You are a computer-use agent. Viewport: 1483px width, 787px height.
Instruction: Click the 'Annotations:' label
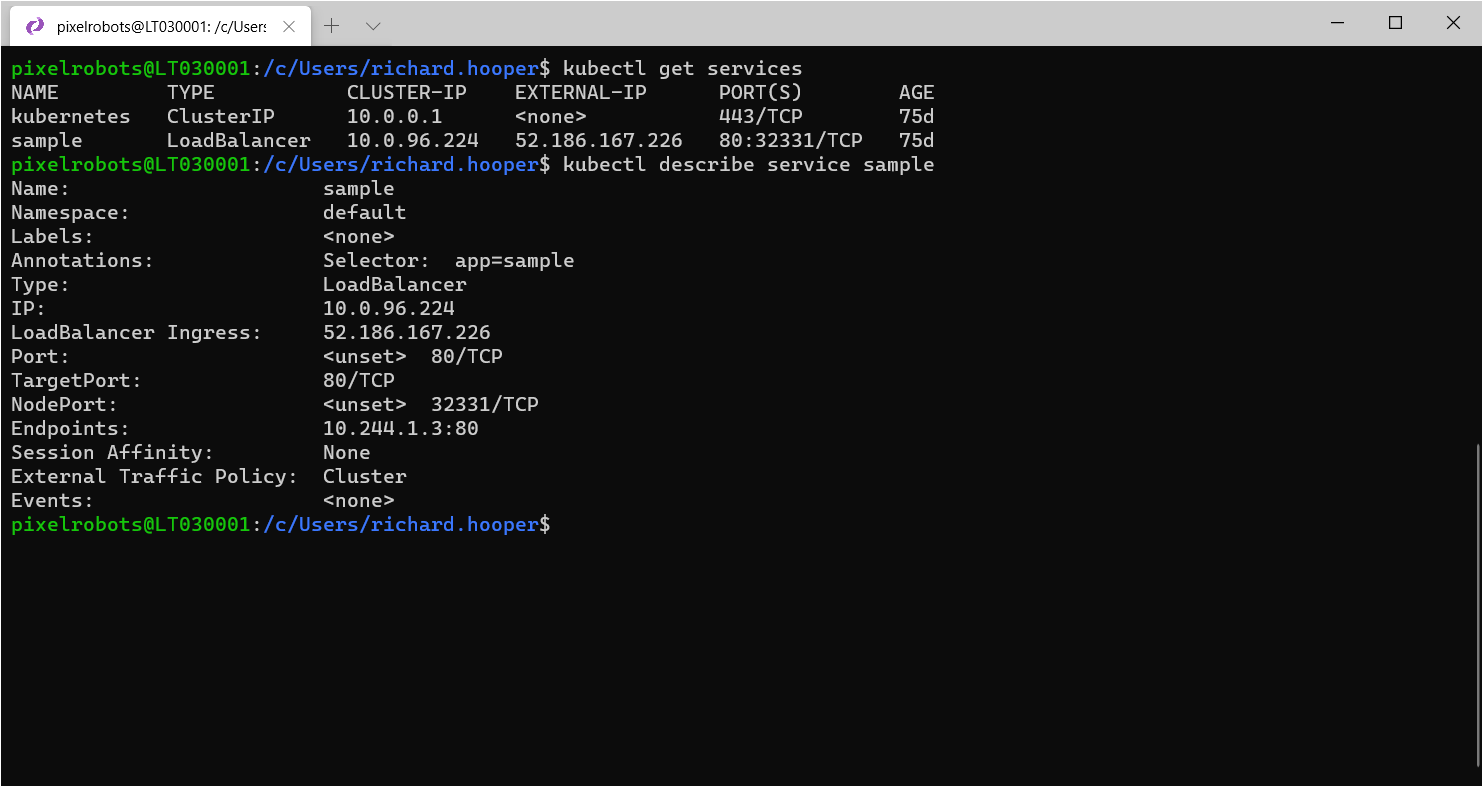point(83,261)
